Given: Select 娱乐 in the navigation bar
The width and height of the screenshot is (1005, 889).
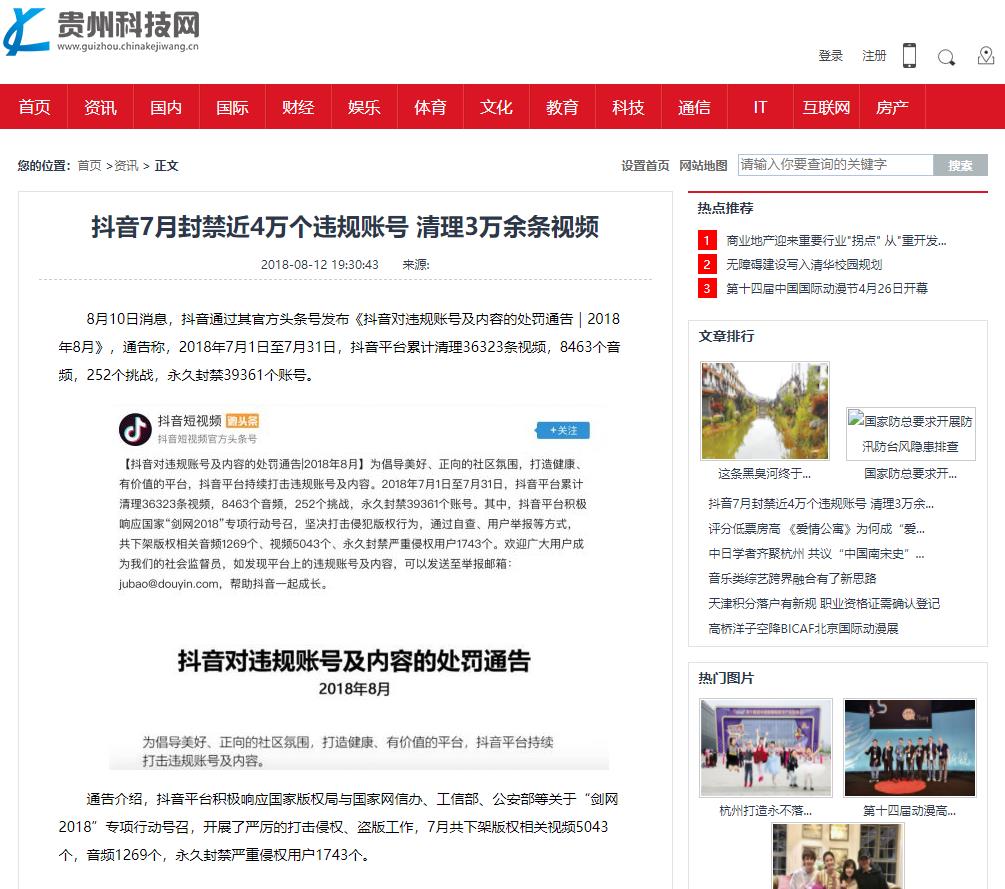Looking at the screenshot, I should [364, 107].
